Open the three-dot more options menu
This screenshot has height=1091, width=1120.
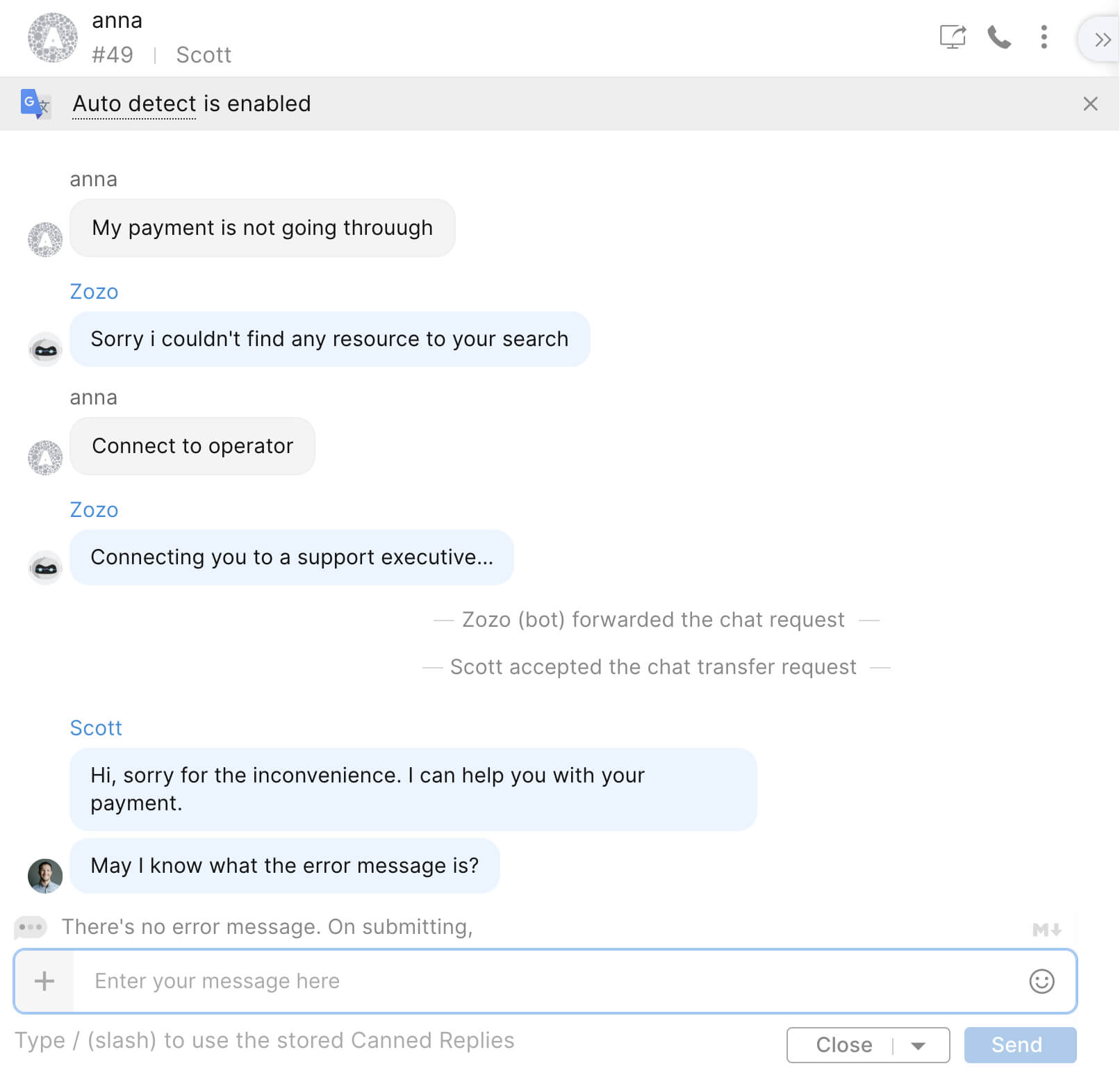1044,37
